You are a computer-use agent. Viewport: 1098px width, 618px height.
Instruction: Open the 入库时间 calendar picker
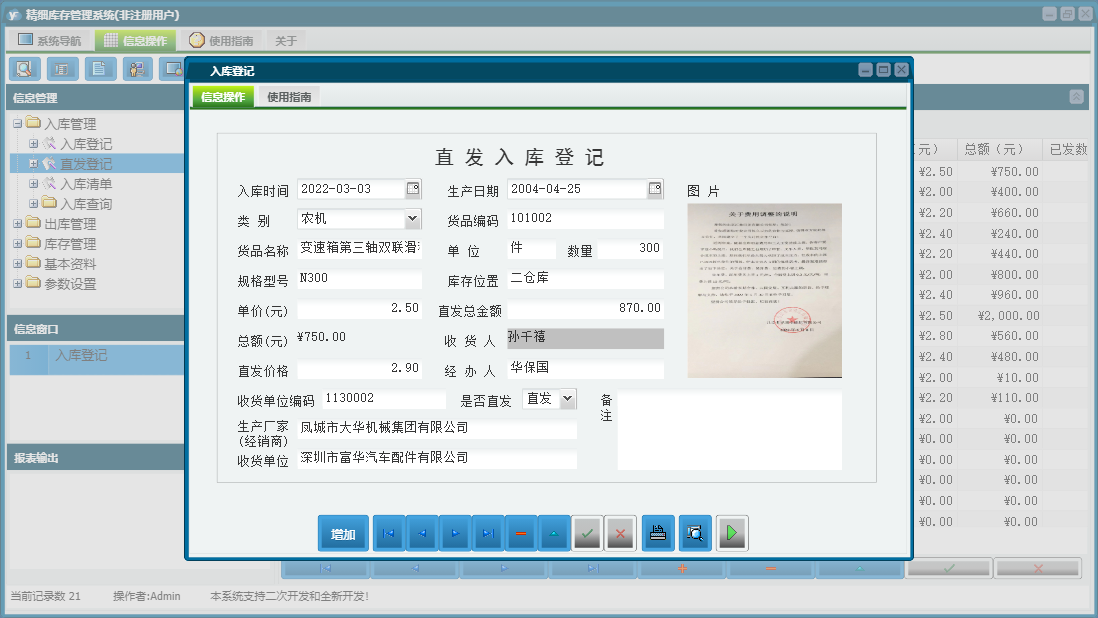coord(413,188)
